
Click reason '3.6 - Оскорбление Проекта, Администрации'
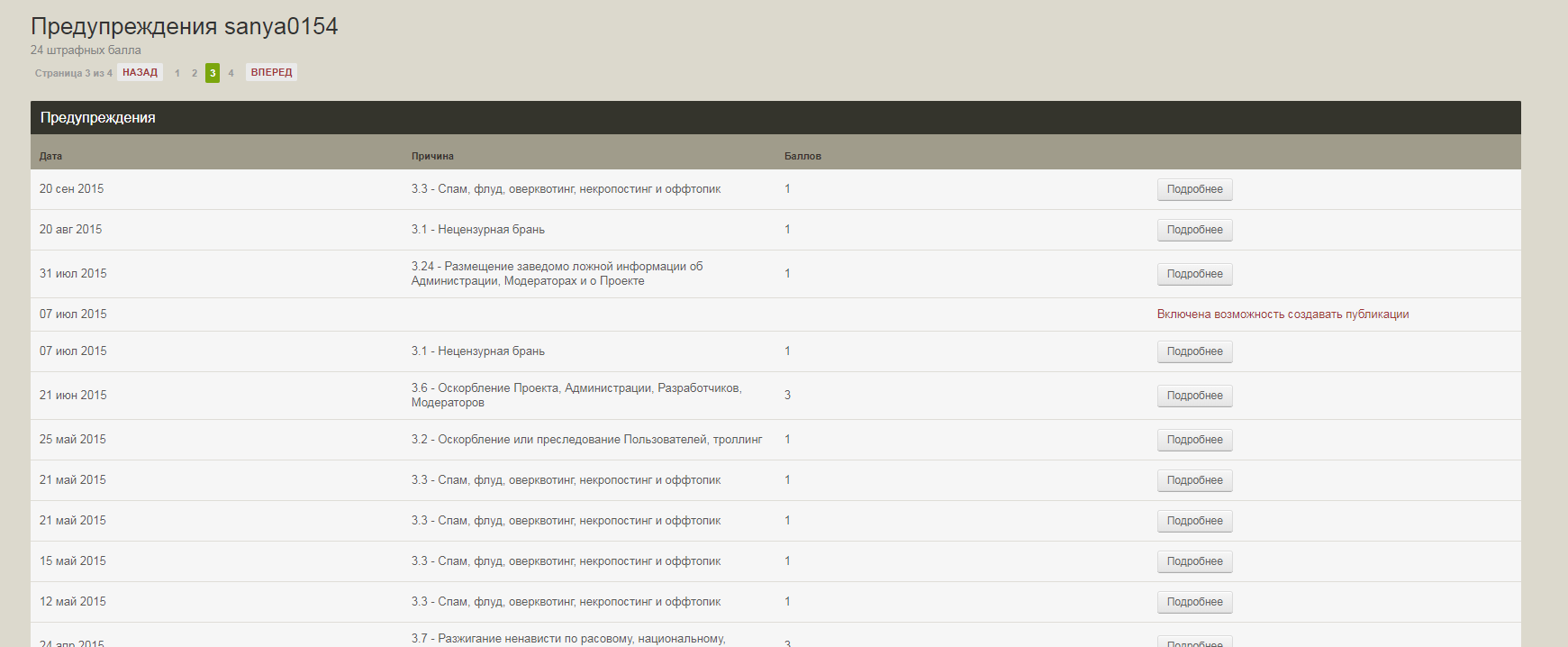(576, 396)
